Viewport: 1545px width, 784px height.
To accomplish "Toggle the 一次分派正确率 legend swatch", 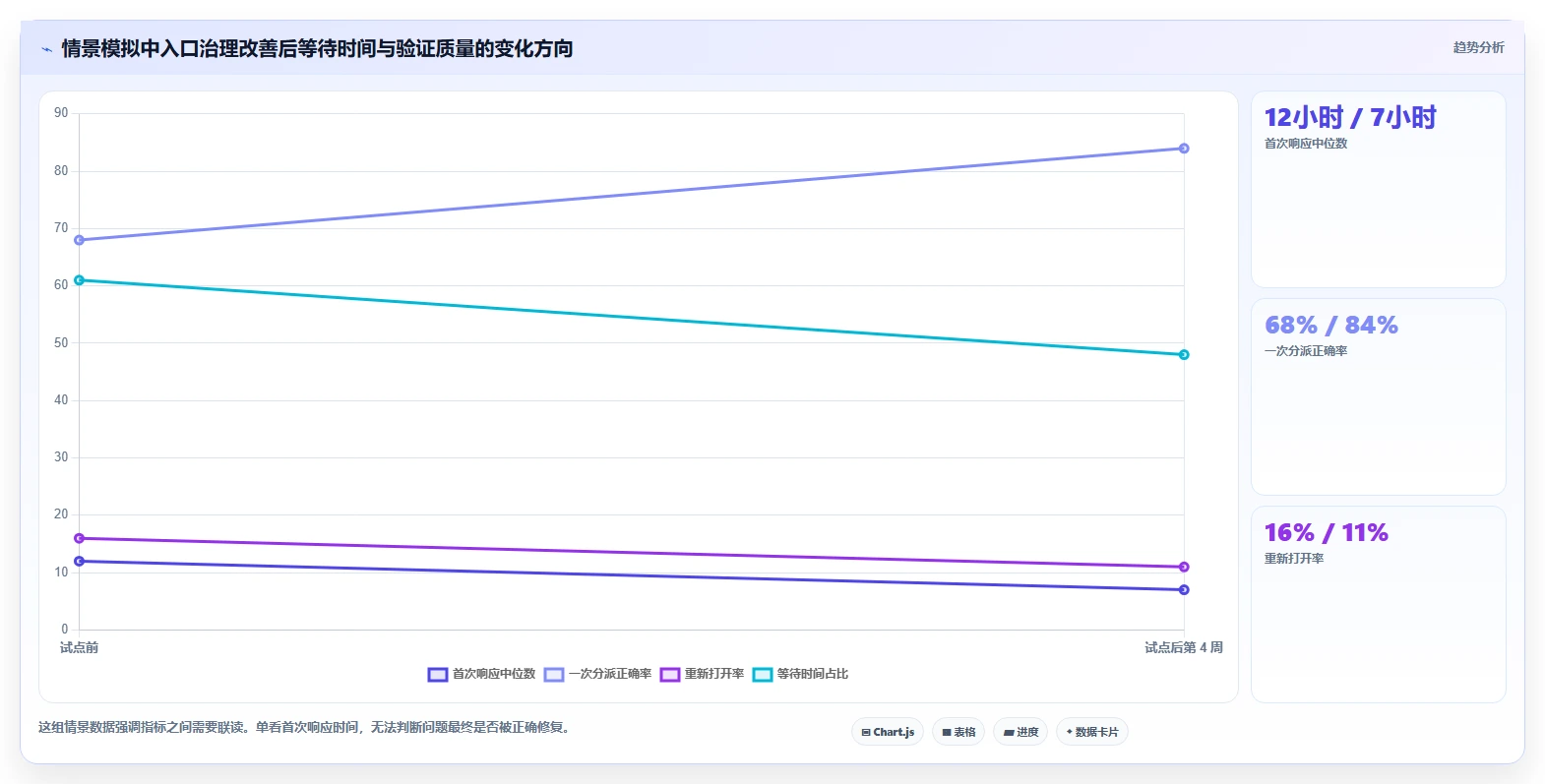I will (x=554, y=674).
